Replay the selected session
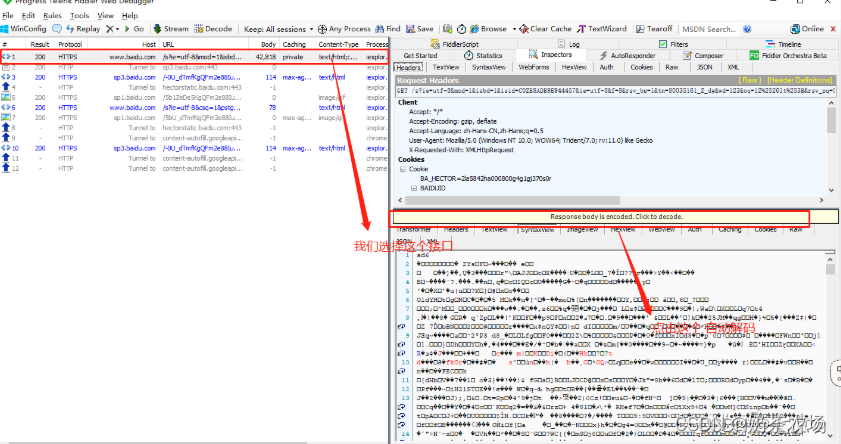Viewport: 841px width, 444px height. tap(83, 29)
